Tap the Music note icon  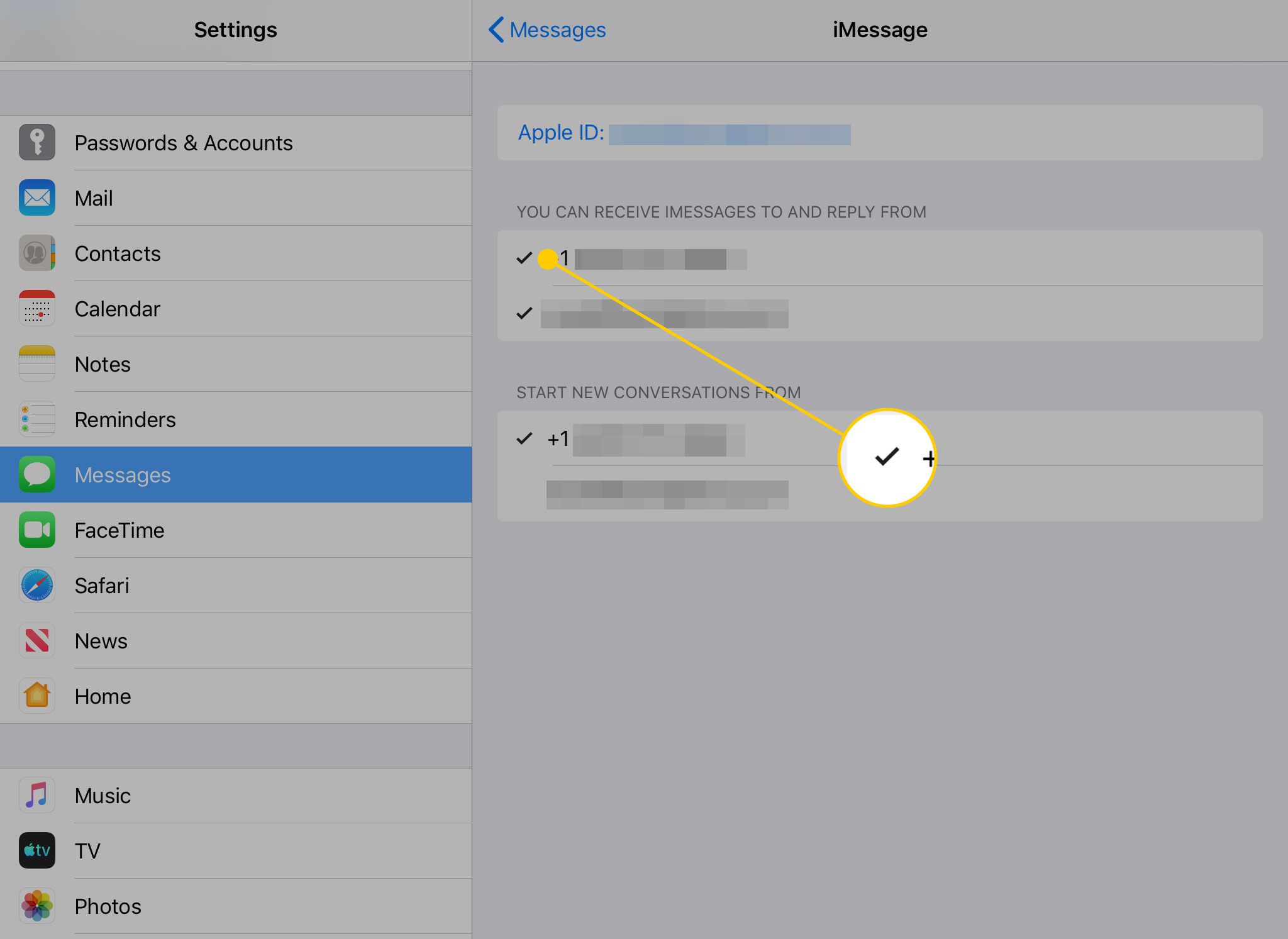click(37, 795)
